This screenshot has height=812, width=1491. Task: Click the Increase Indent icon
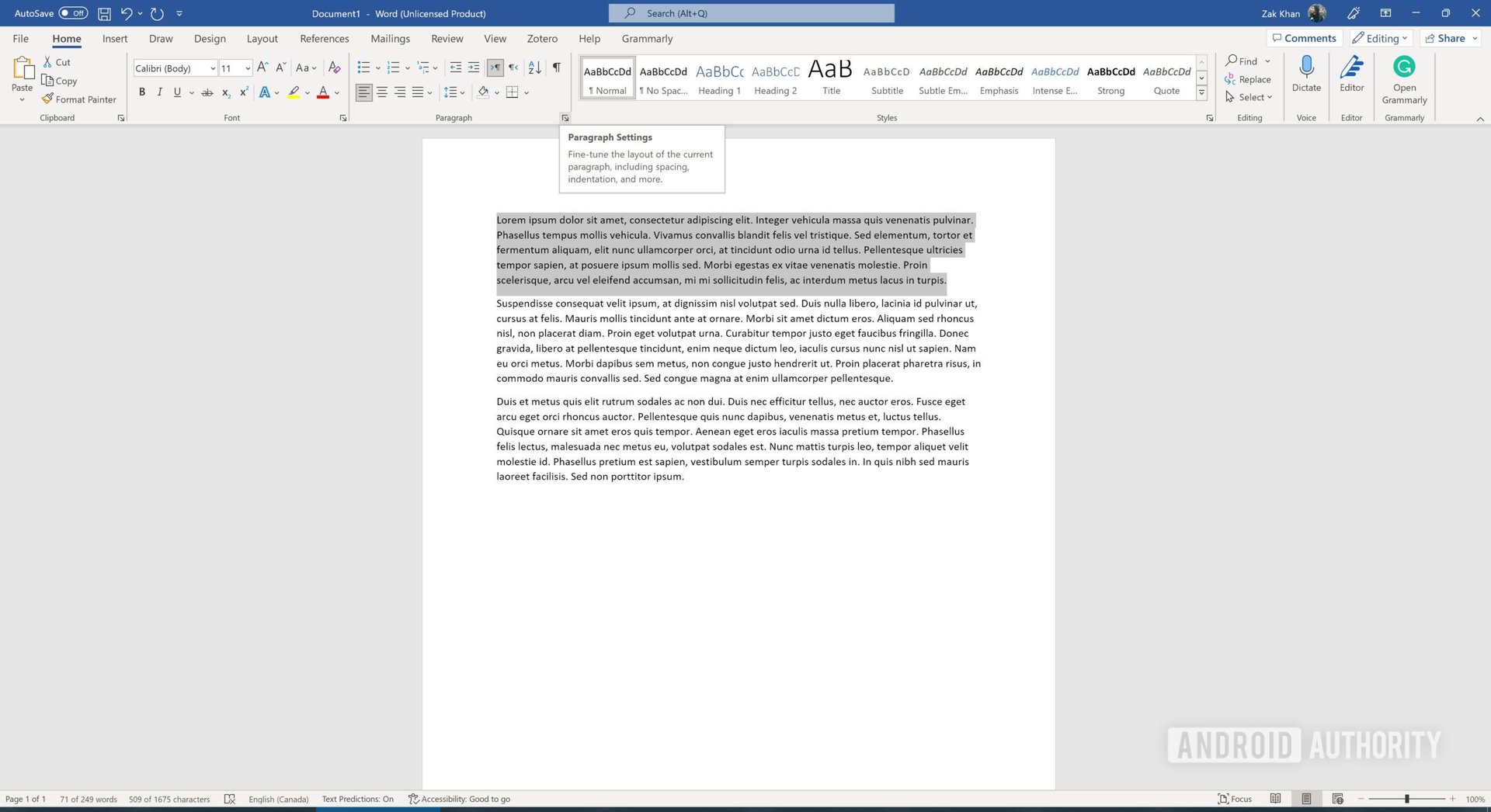click(x=474, y=68)
